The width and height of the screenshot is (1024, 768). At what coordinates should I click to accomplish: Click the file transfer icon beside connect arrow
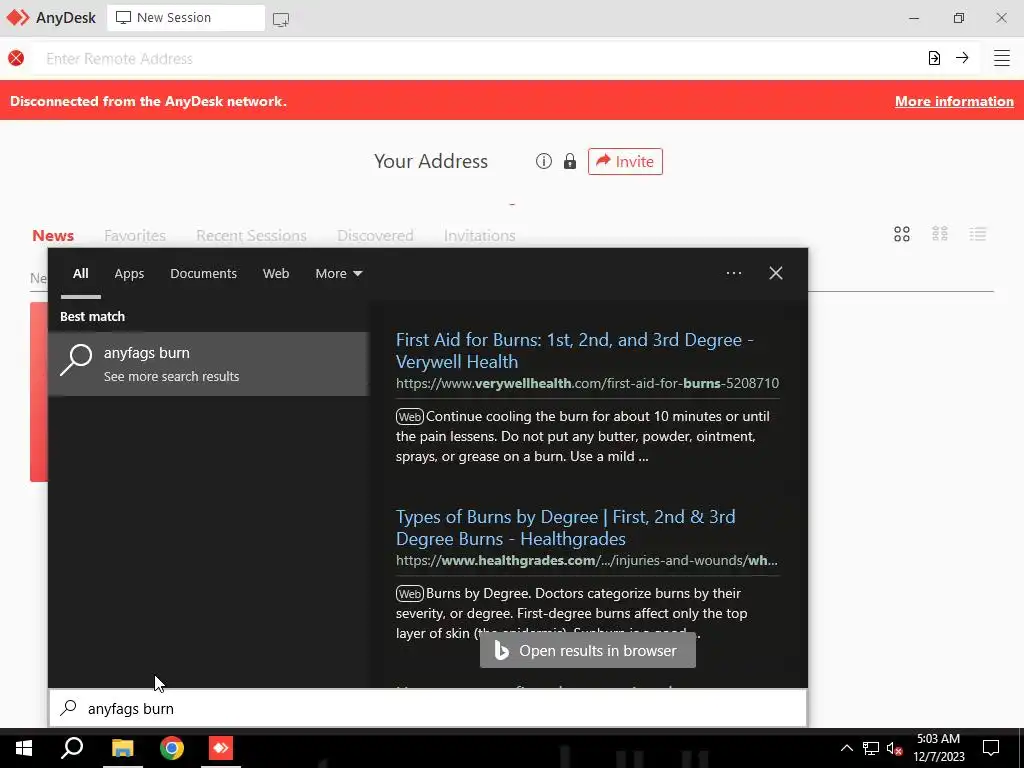[x=935, y=58]
